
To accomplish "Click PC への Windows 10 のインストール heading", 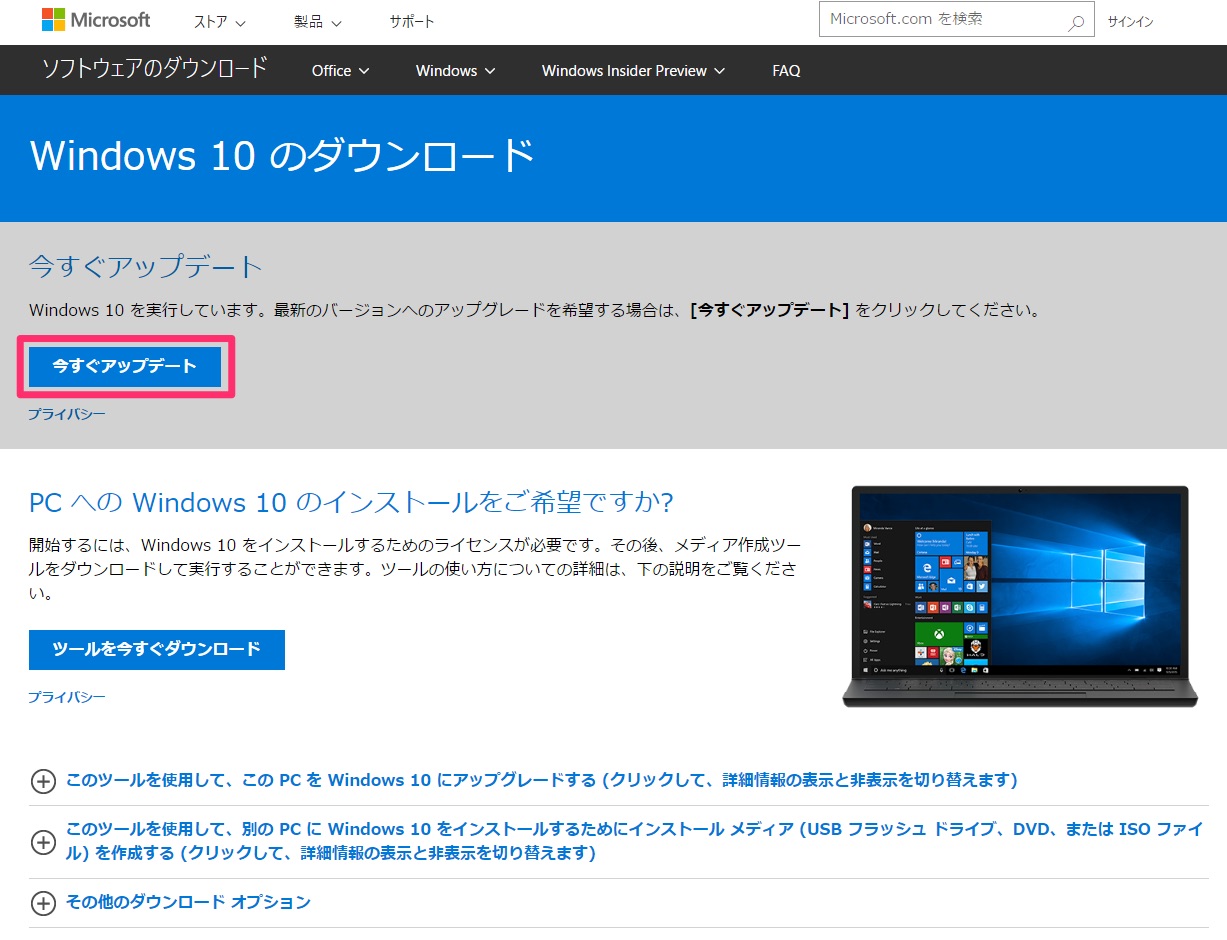I will [x=352, y=502].
